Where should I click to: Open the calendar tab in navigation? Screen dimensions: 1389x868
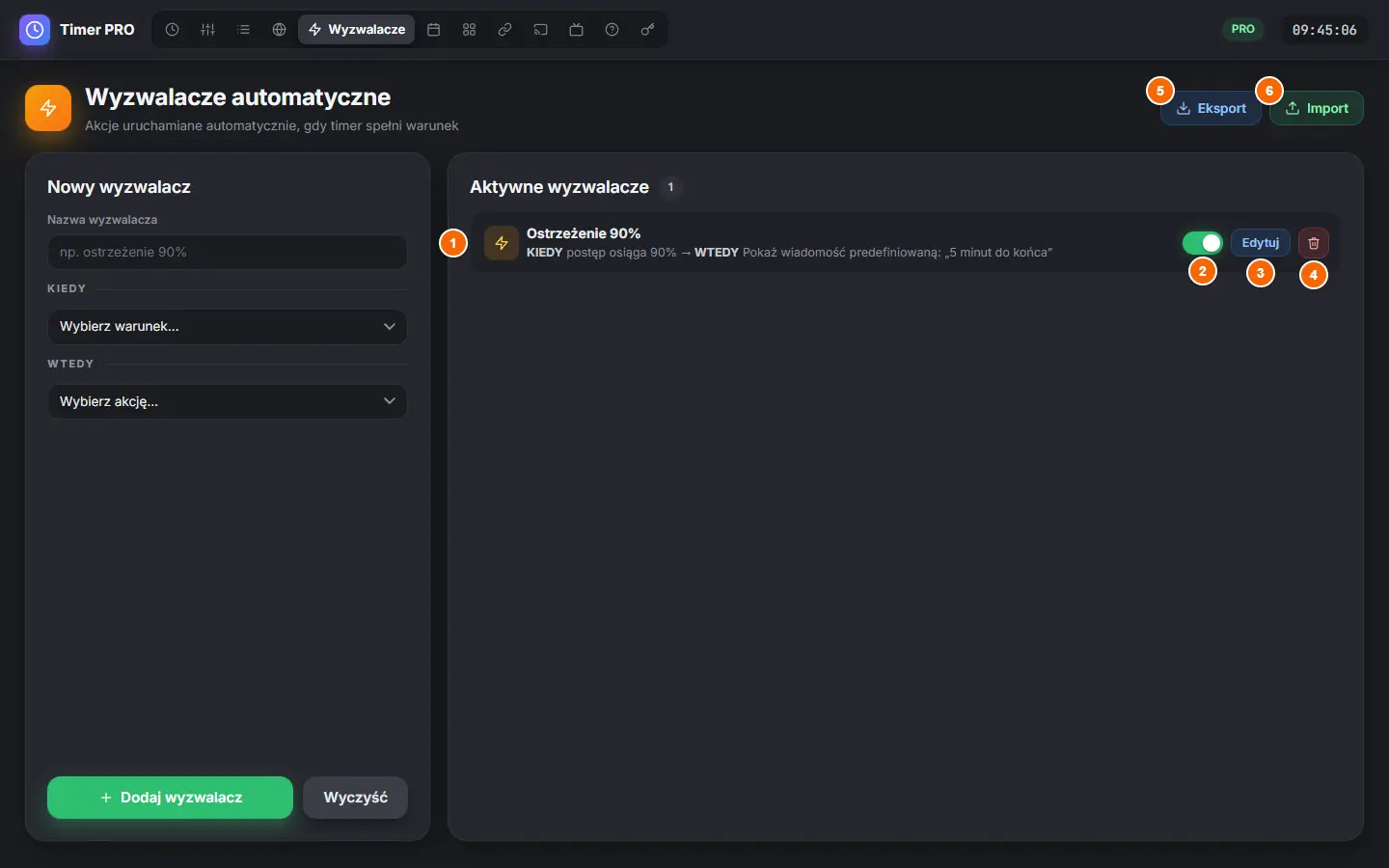pos(434,30)
